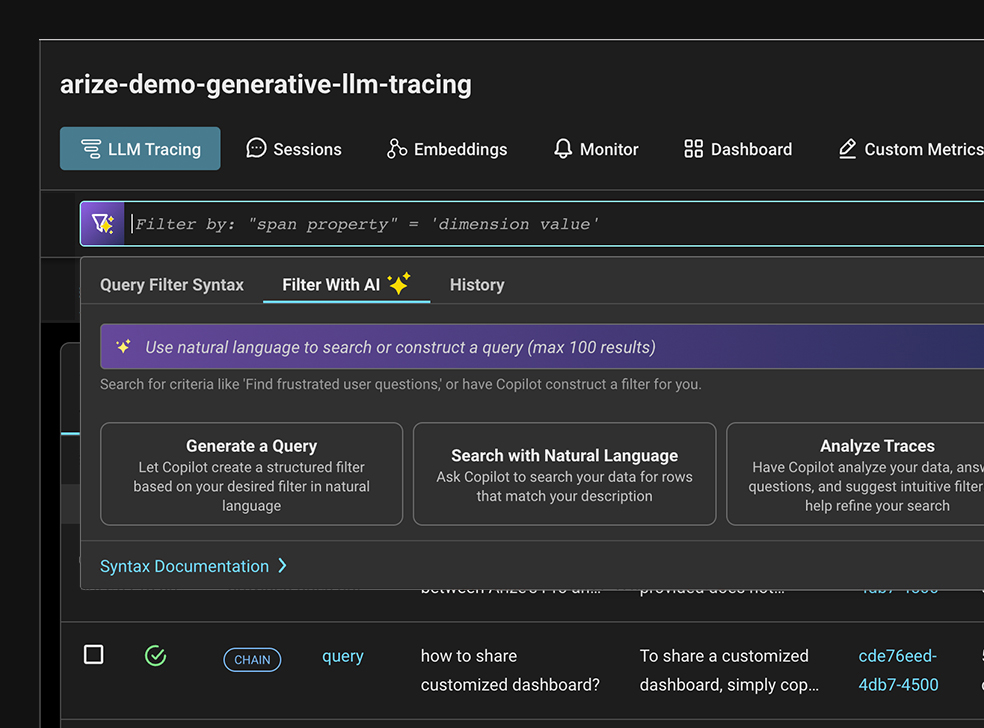Open the 'query' span name link
The image size is (984, 728).
tap(342, 657)
